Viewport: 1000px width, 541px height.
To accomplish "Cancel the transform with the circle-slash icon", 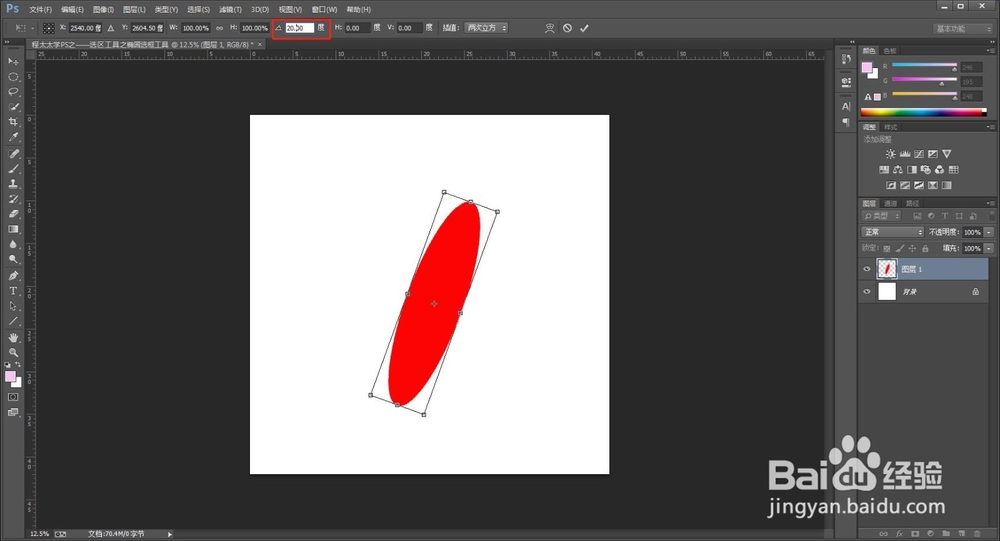I will (567, 28).
